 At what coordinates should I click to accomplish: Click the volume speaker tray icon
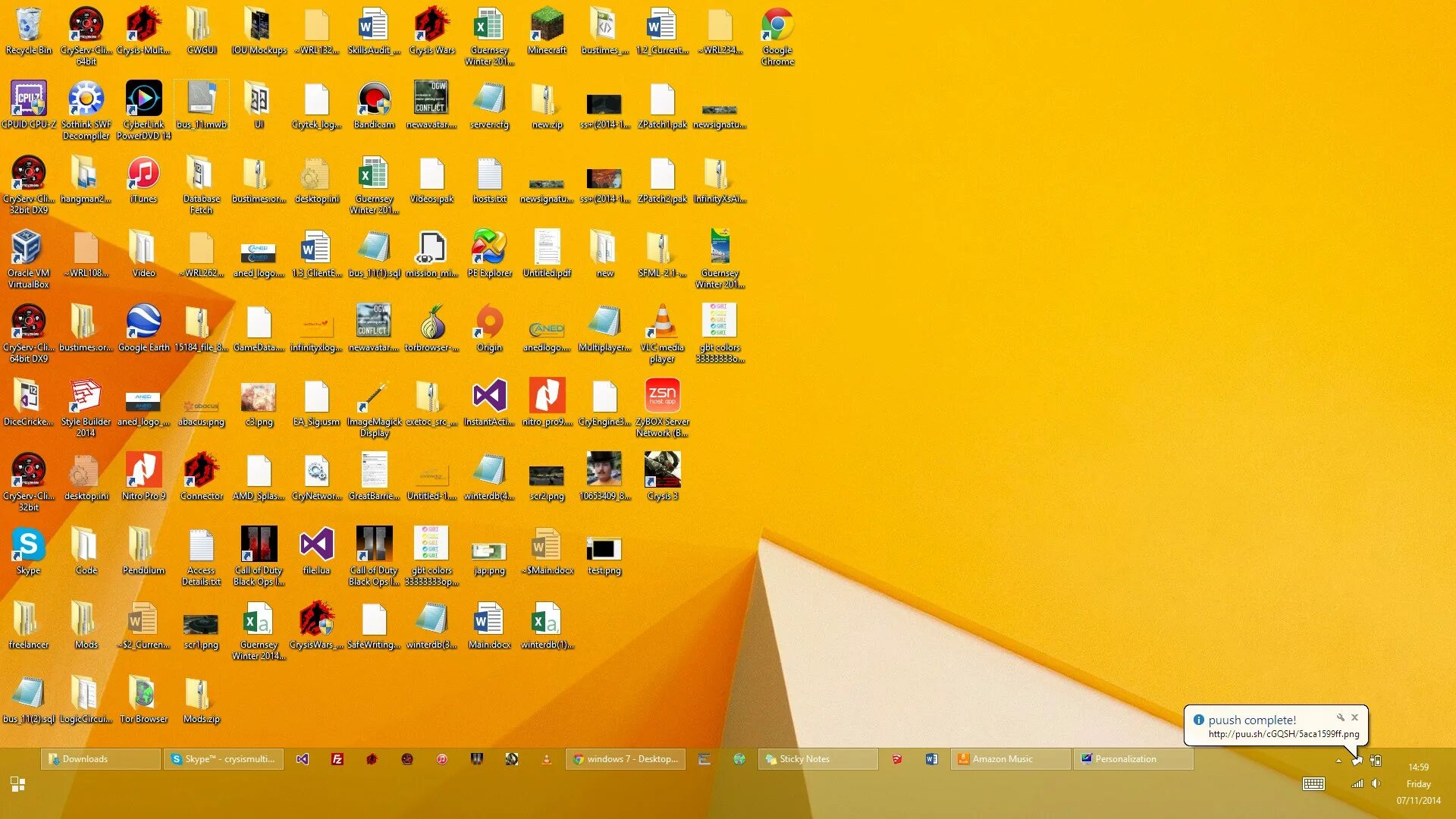[1376, 784]
